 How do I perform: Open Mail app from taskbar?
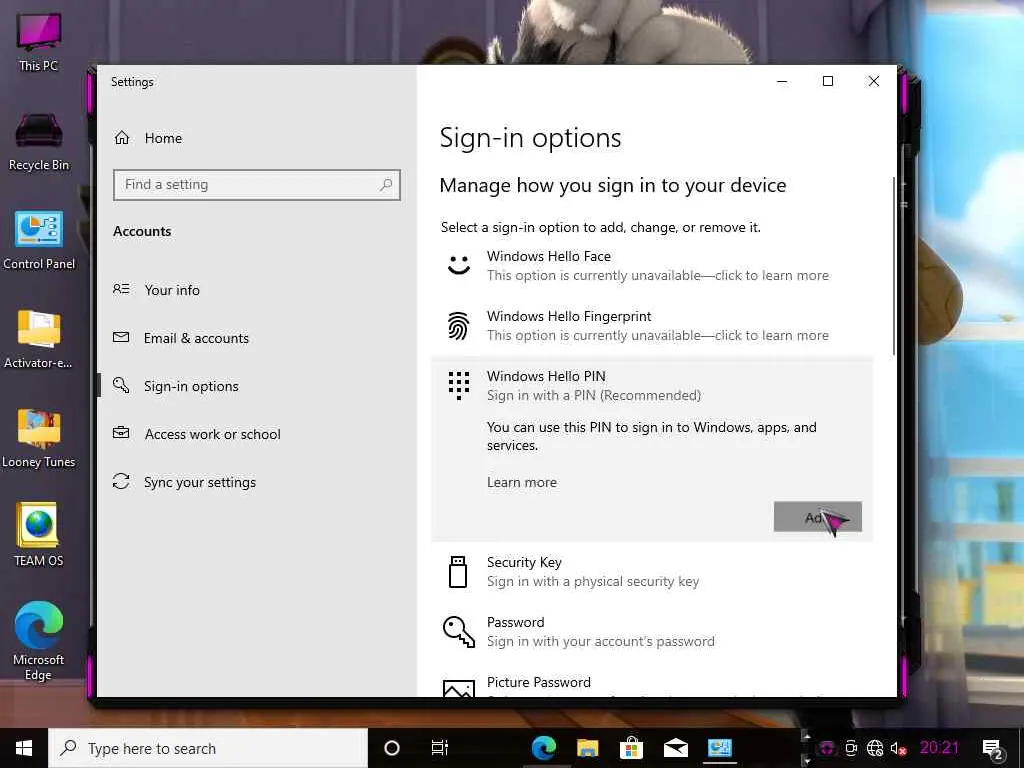675,748
